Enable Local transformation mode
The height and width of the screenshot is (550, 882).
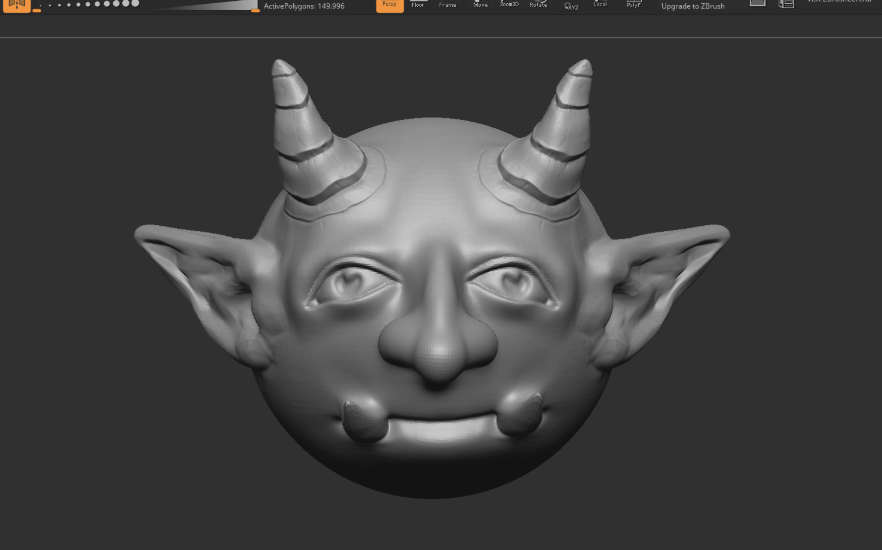coord(600,5)
